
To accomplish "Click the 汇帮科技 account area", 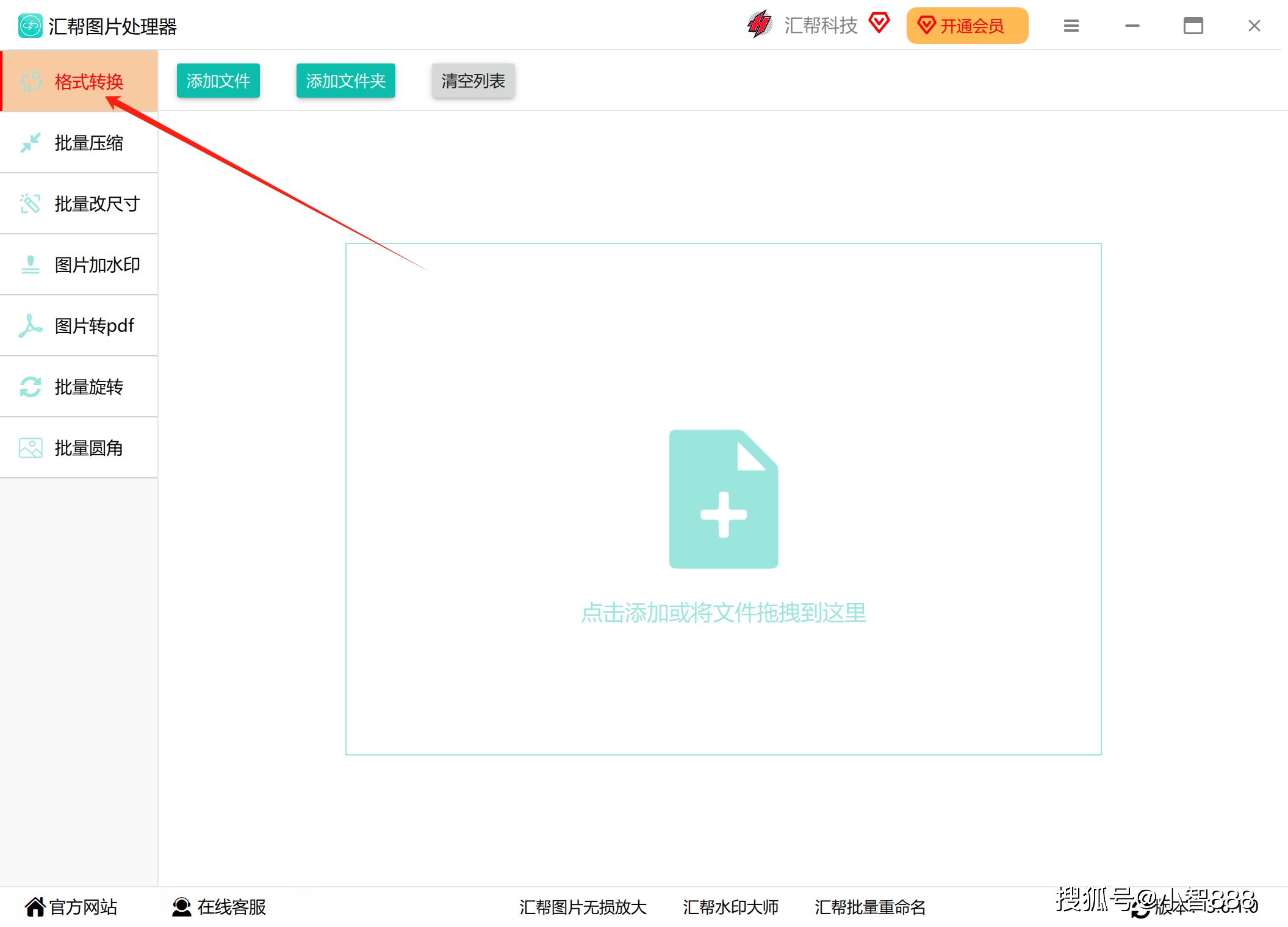I will click(820, 25).
